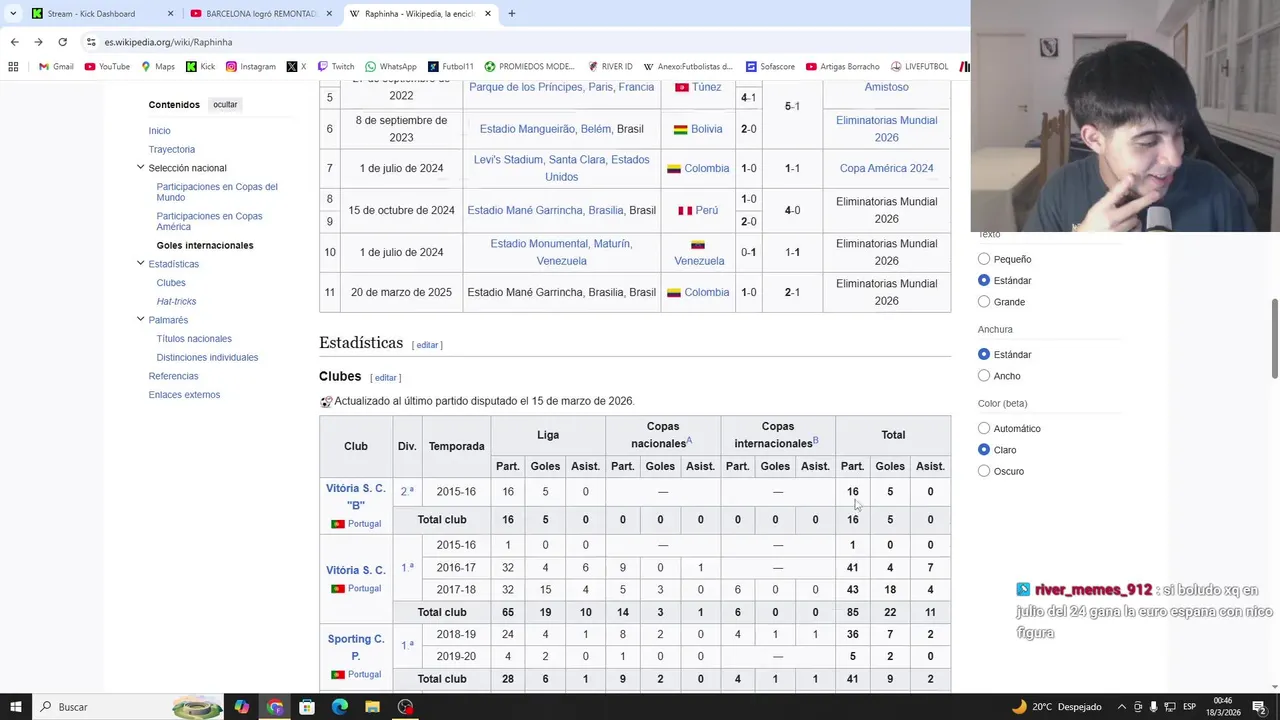Viewport: 1280px width, 720px height.
Task: Open the Futbol11 bookmark
Action: [x=450, y=67]
